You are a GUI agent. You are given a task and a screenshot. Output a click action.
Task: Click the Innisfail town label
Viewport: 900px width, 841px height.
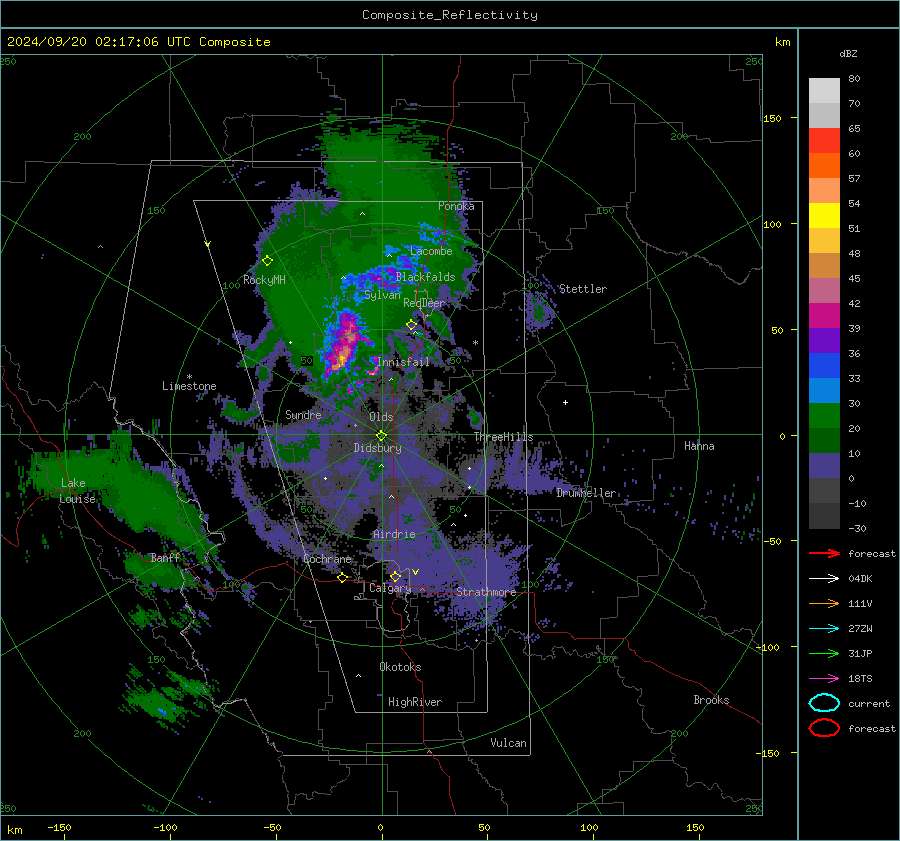point(403,362)
